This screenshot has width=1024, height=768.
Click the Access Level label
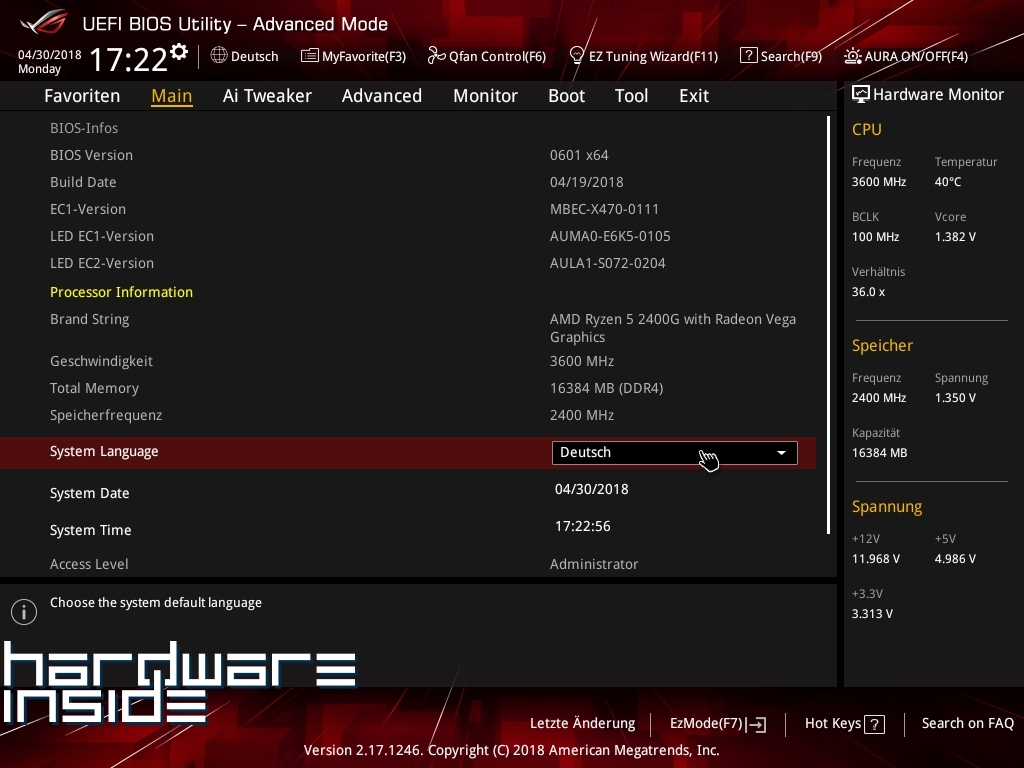pos(89,564)
